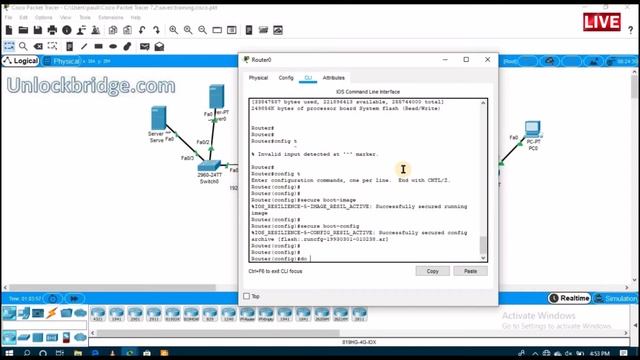This screenshot has height=360, width=640.
Task: Open File Explorer from taskbar
Action: pos(78,353)
